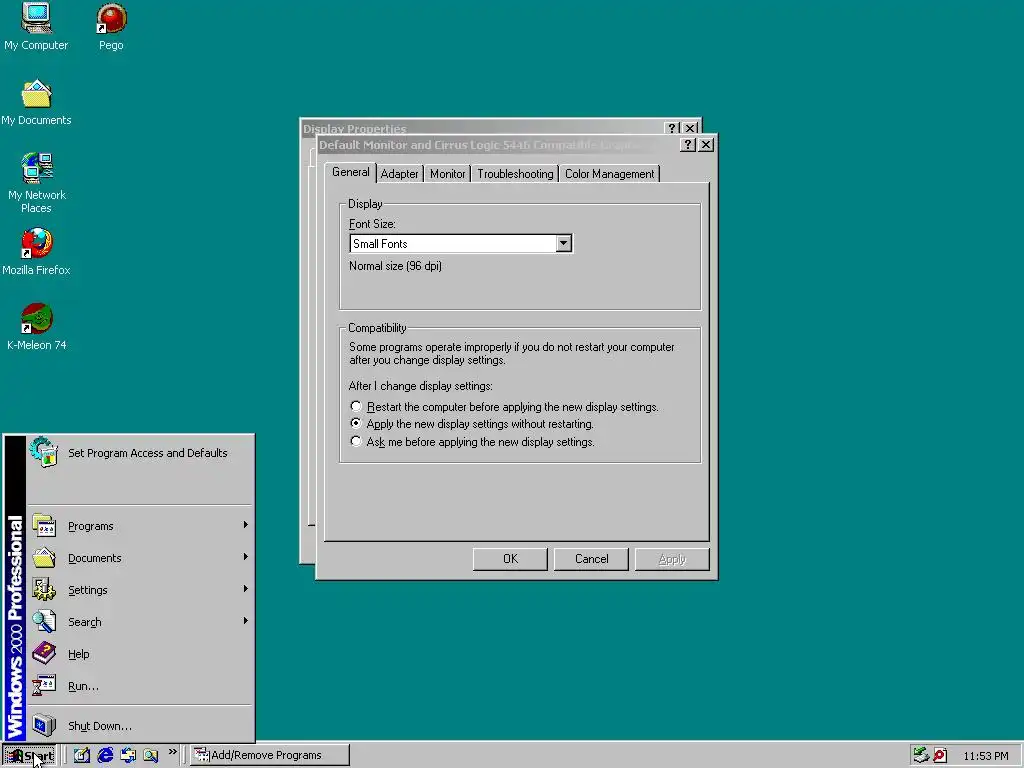Choose Run... label in the Start menu
Image resolution: width=1024 pixels, height=768 pixels.
84,686
